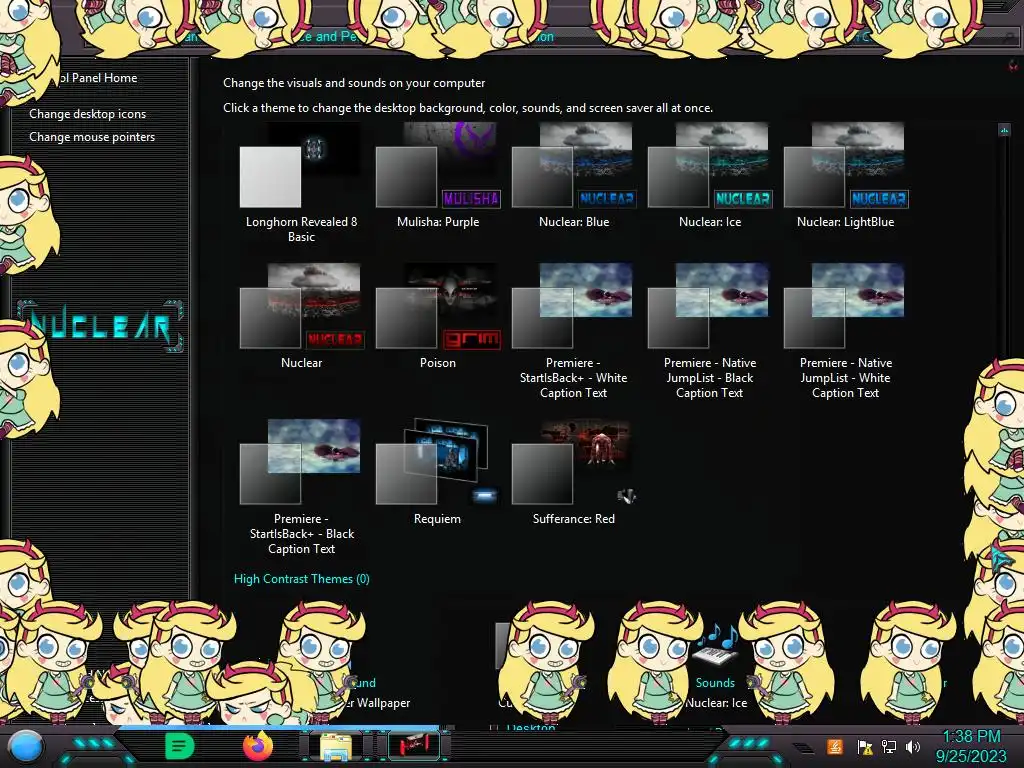Select the Requiem slideshow theme

click(x=438, y=473)
